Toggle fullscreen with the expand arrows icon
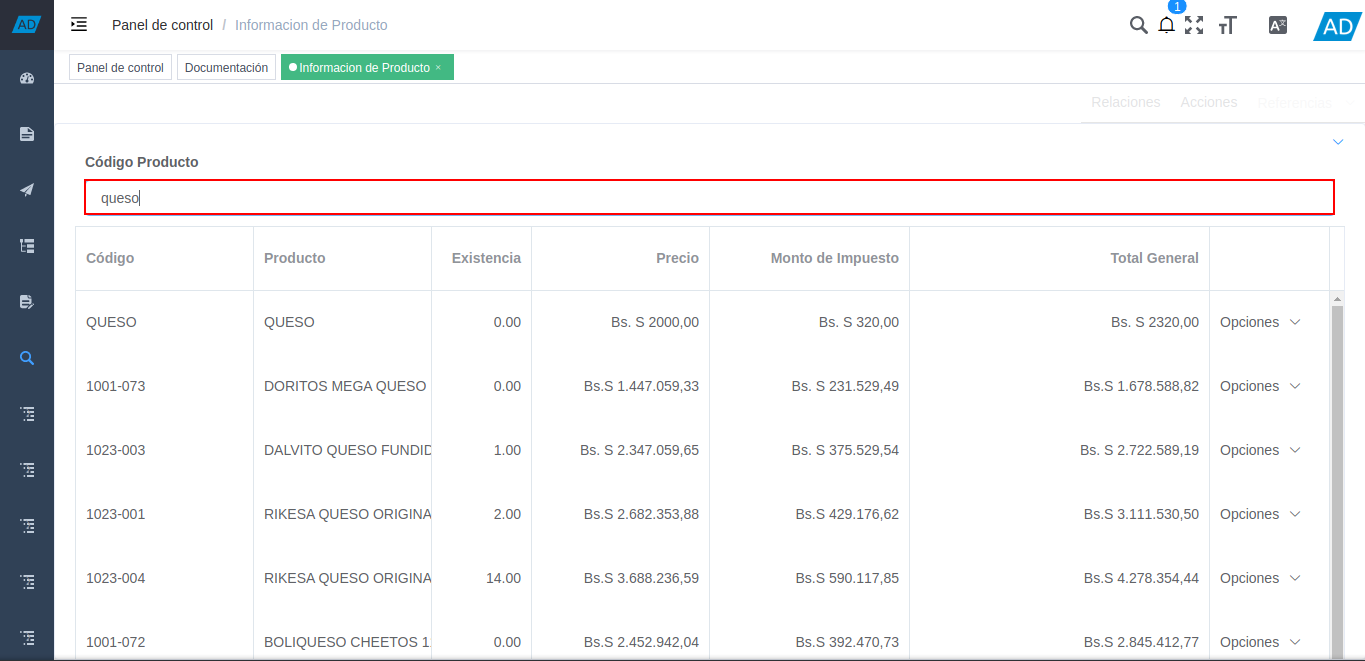This screenshot has height=661, width=1365. (x=1193, y=25)
